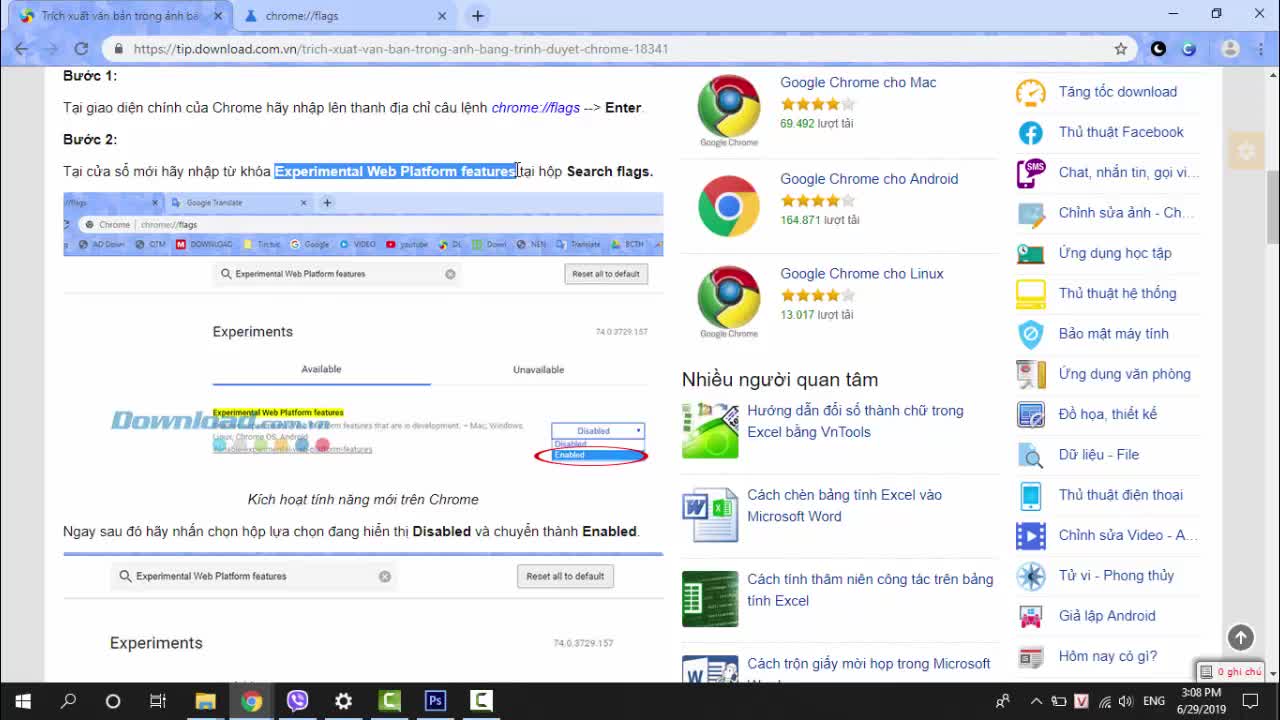Image resolution: width=1280 pixels, height=720 pixels.
Task: Click the thâm niên Excel article thumbnail
Action: click(710, 599)
